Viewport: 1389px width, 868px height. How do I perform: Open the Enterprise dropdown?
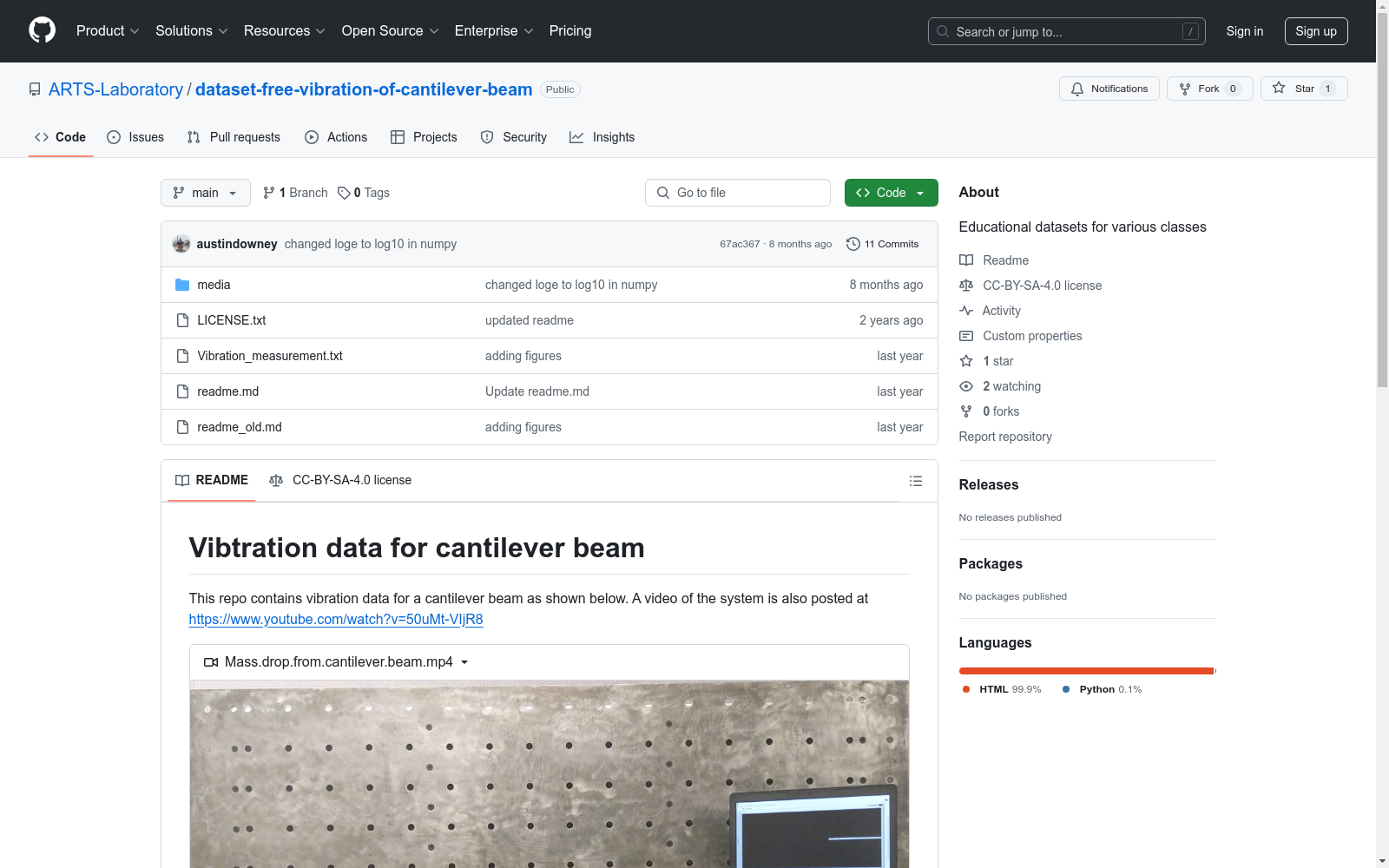pos(494,31)
